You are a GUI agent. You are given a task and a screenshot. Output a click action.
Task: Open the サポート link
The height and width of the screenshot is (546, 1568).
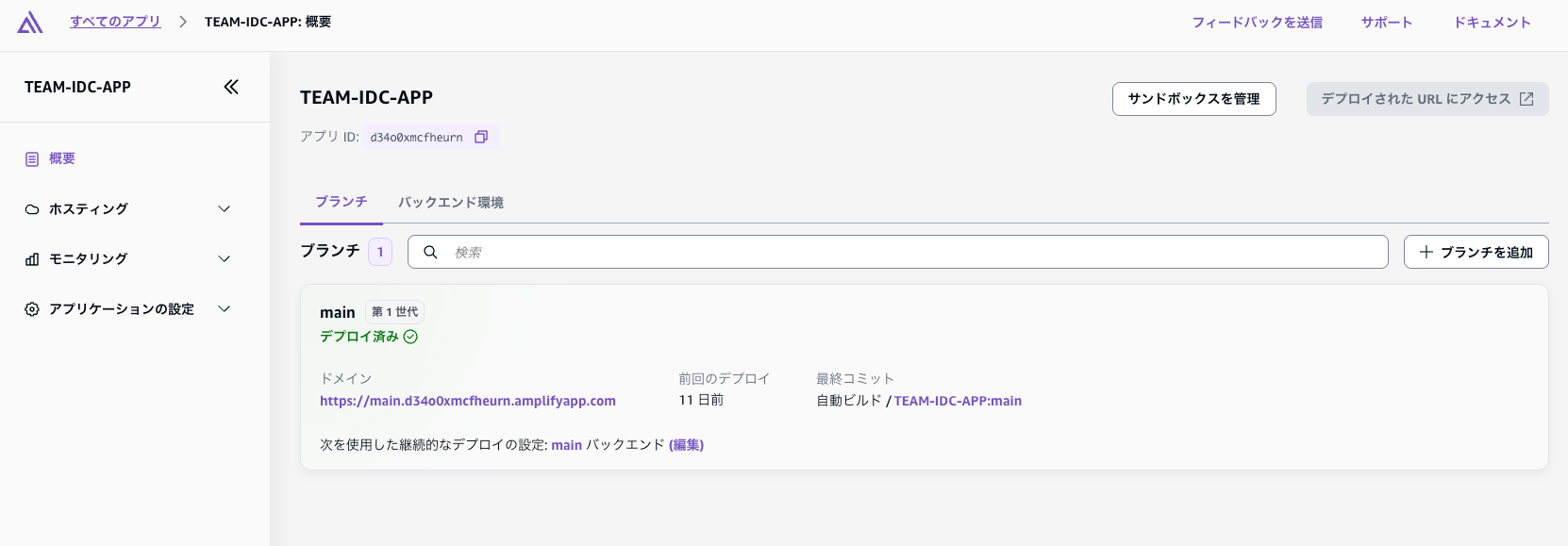(1387, 23)
